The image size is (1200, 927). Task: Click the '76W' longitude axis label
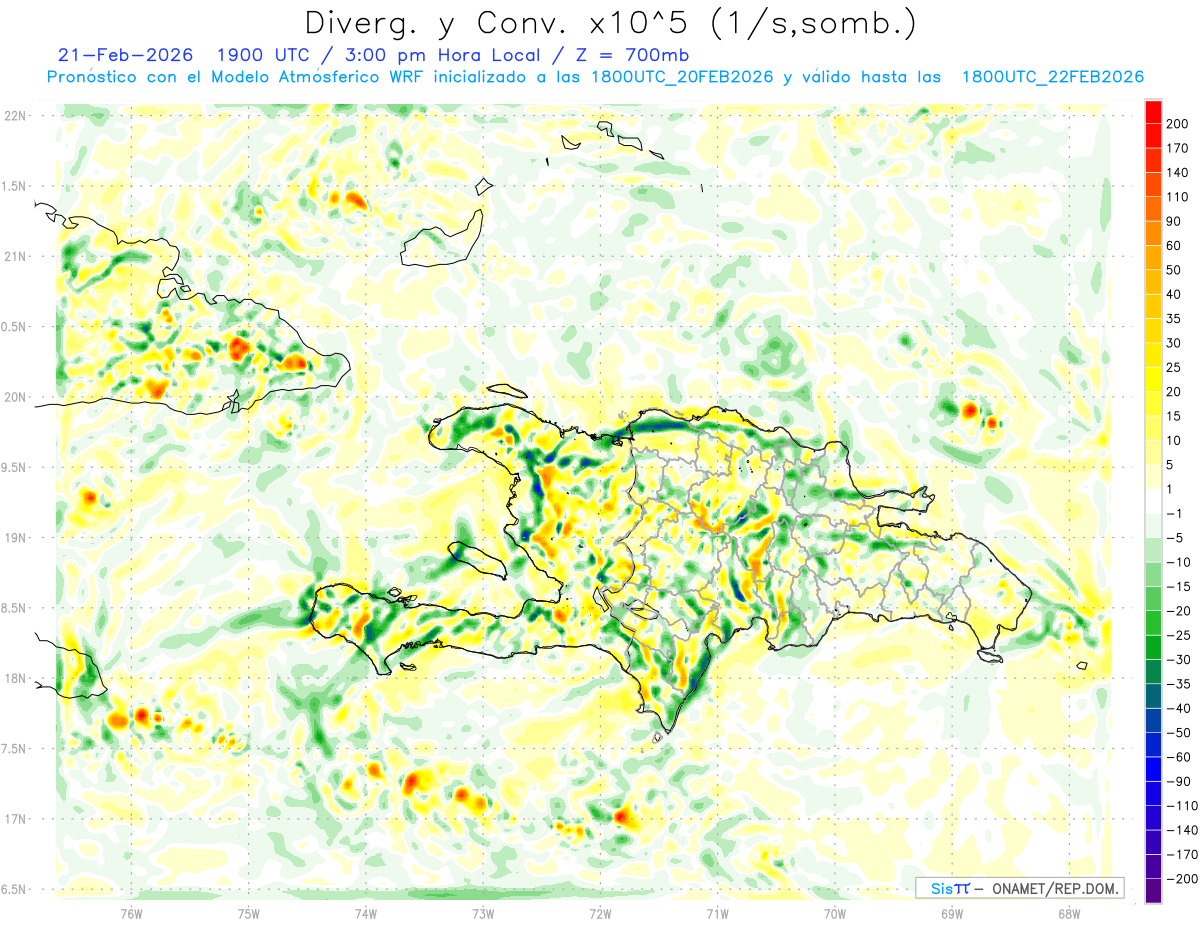coord(131,913)
